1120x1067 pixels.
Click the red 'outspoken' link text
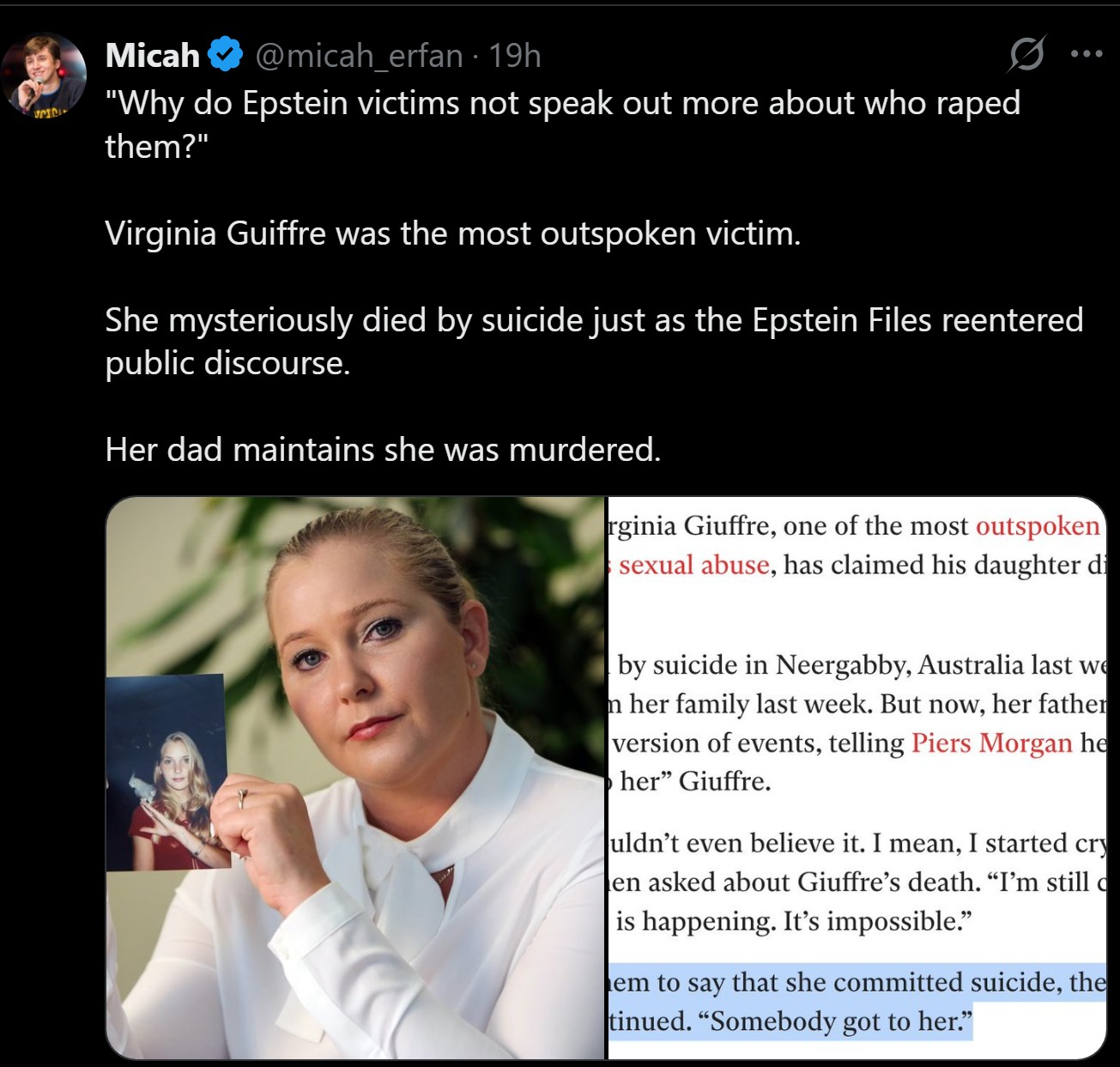pyautogui.click(x=1037, y=525)
